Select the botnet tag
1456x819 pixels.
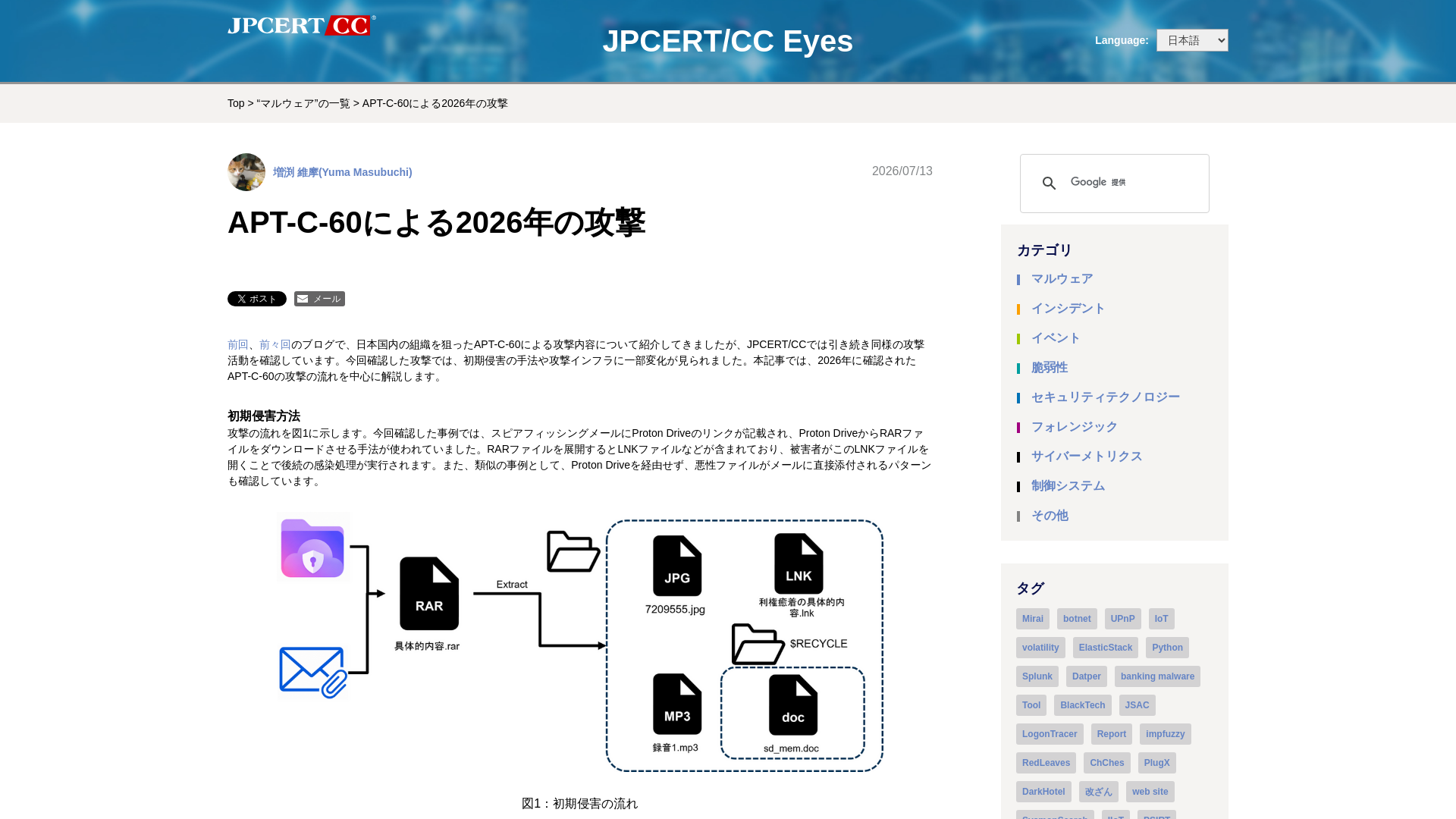[x=1077, y=619]
